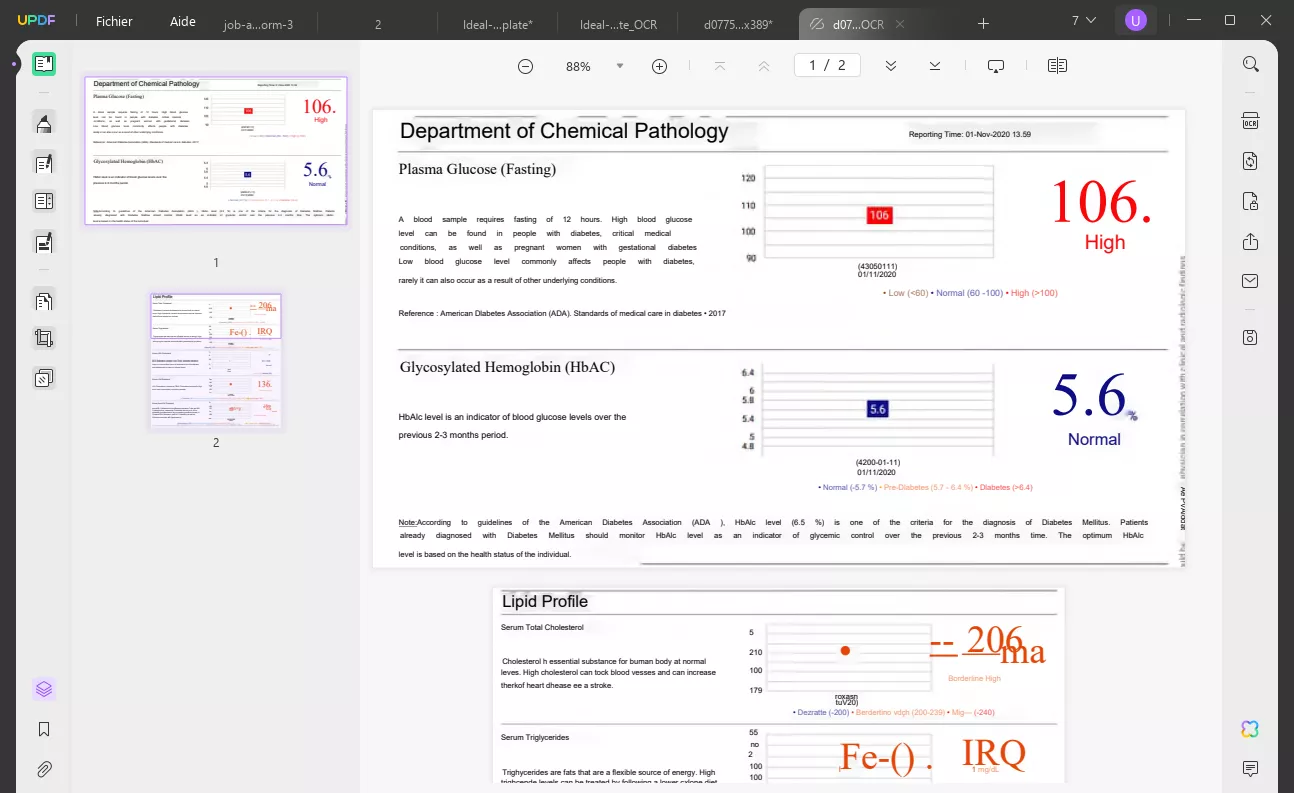Image resolution: width=1294 pixels, height=793 pixels.
Task: Expand the zoom level dropdown arrow
Action: pos(620,66)
